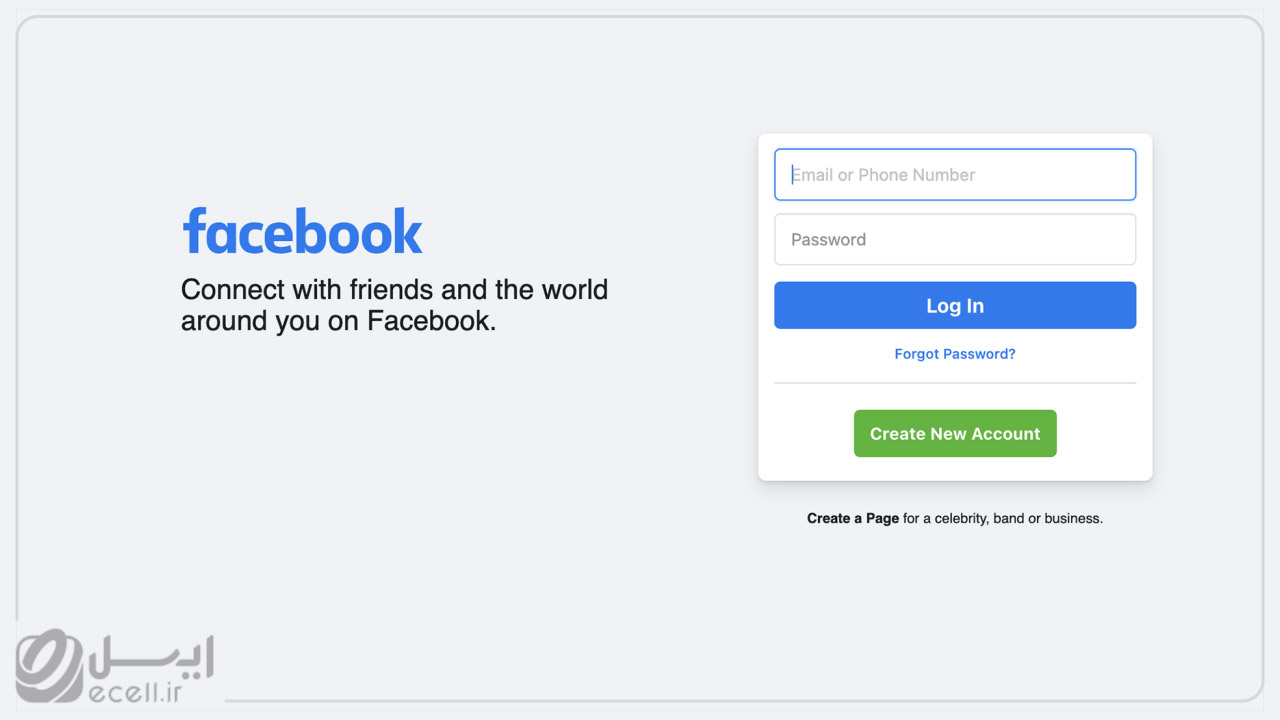Click the green Create New Account button
This screenshot has height=720, width=1280.
(955, 433)
